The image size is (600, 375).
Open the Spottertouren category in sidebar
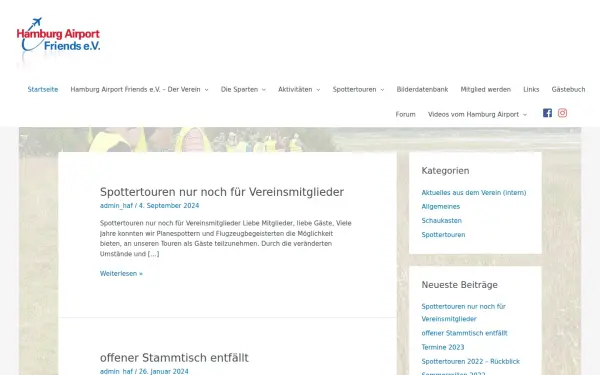443,235
